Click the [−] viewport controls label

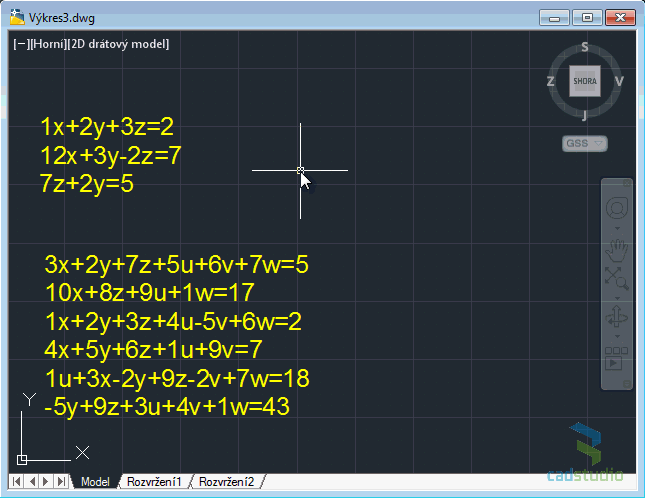(21, 44)
